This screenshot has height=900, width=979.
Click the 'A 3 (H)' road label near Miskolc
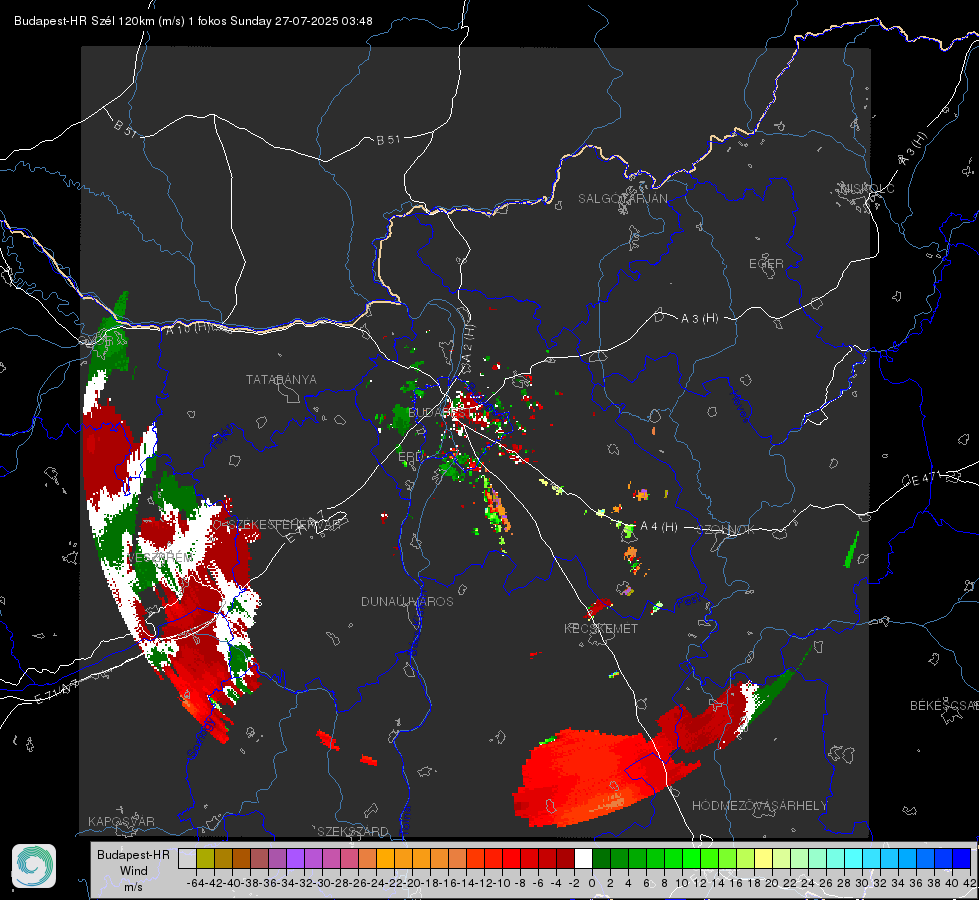(x=913, y=149)
